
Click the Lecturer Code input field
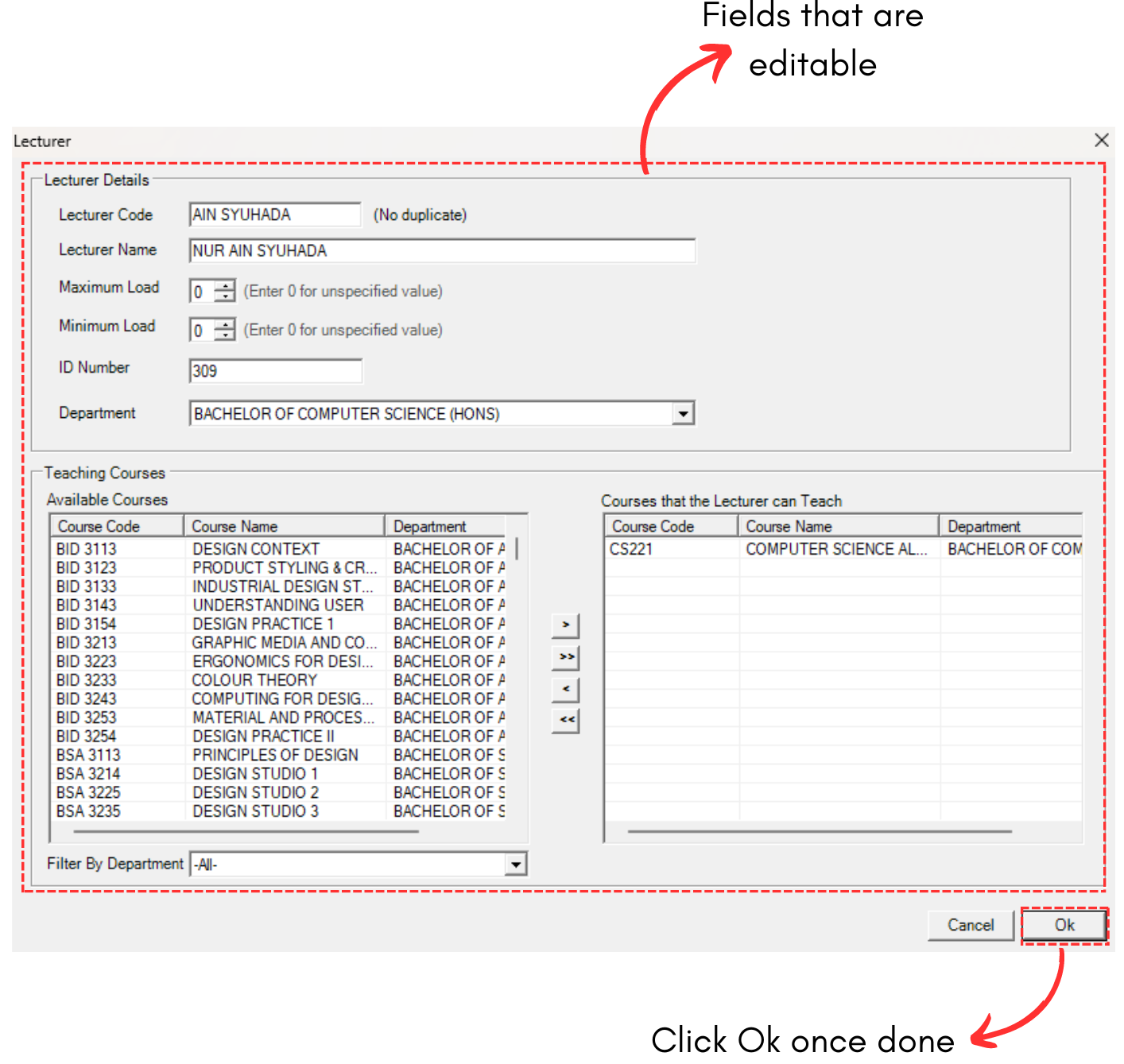pos(275,215)
